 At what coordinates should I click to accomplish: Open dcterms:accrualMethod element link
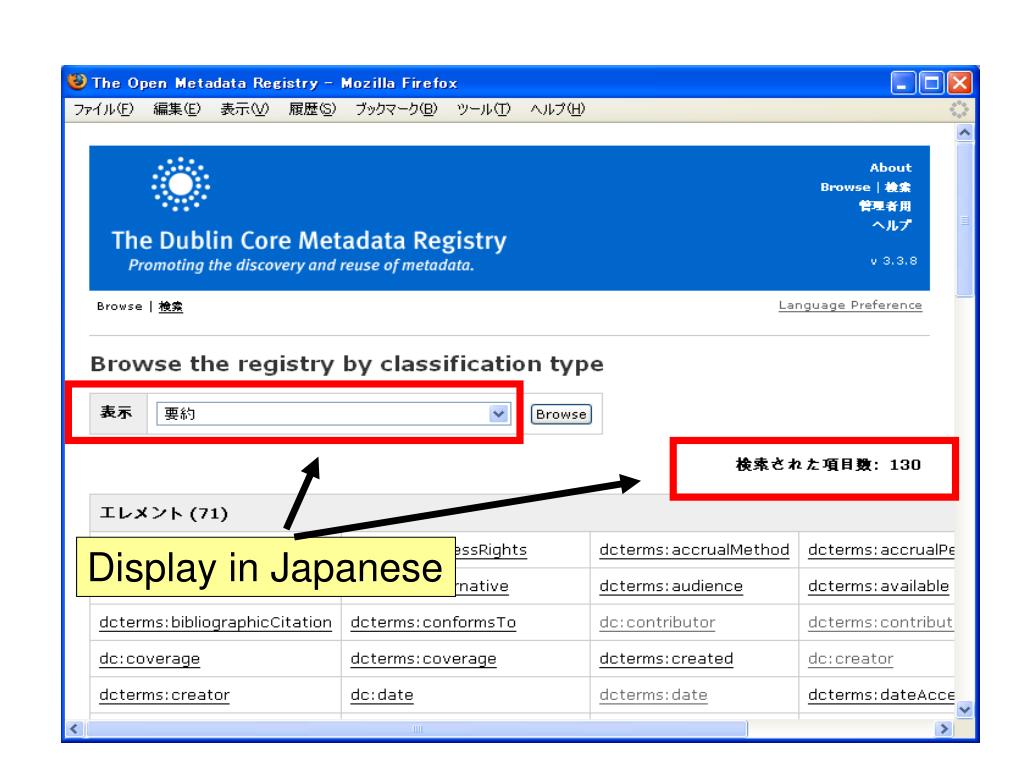point(694,550)
